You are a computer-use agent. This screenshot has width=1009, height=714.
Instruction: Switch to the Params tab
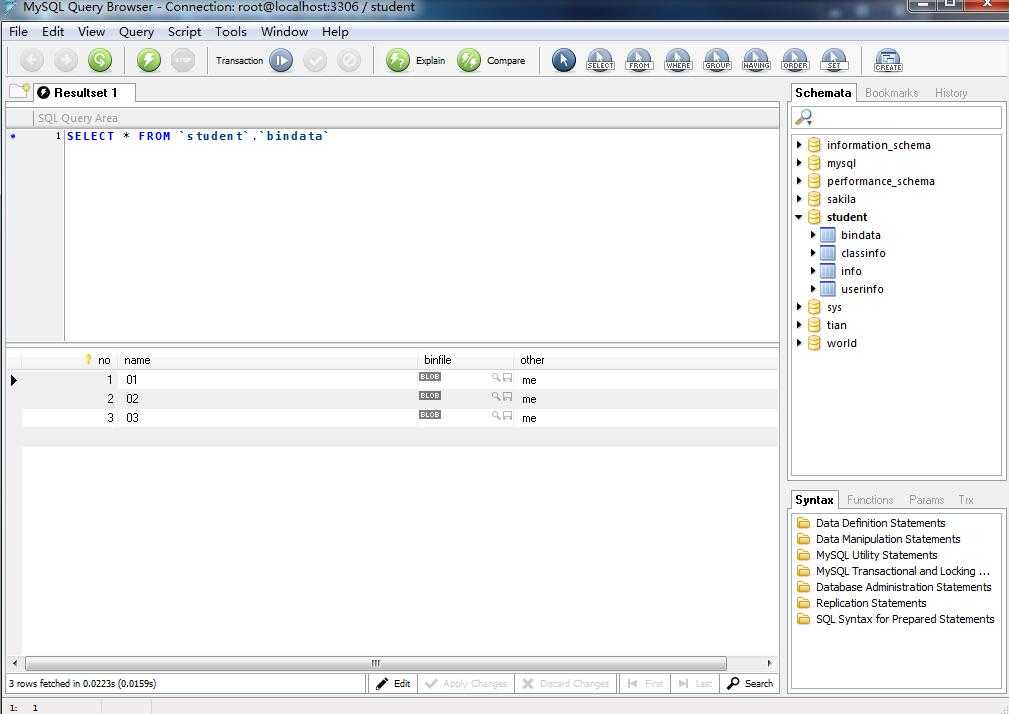(x=926, y=500)
